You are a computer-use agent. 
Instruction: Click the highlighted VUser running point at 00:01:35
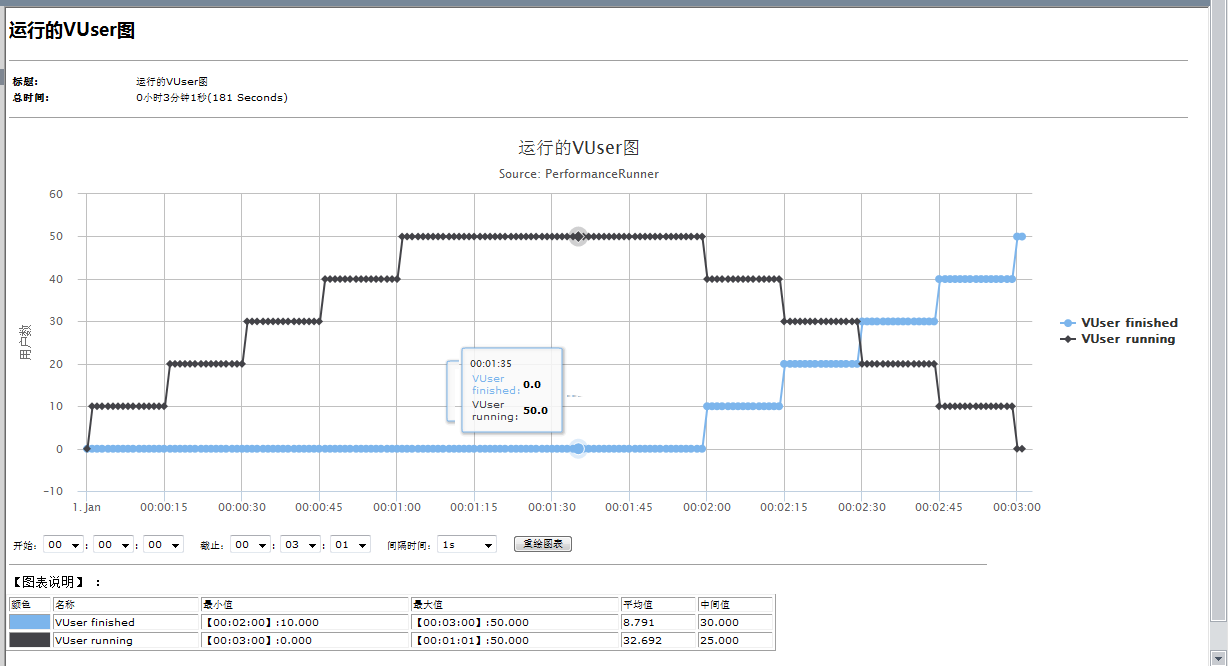click(578, 237)
